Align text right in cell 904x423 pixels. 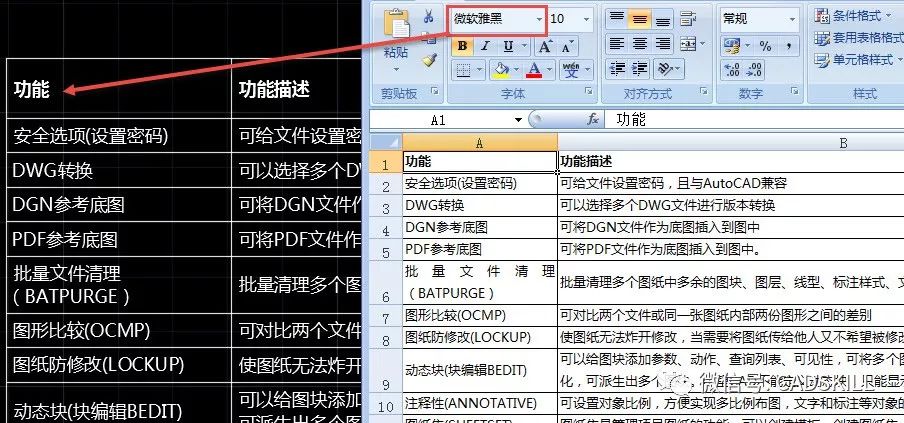tap(663, 44)
